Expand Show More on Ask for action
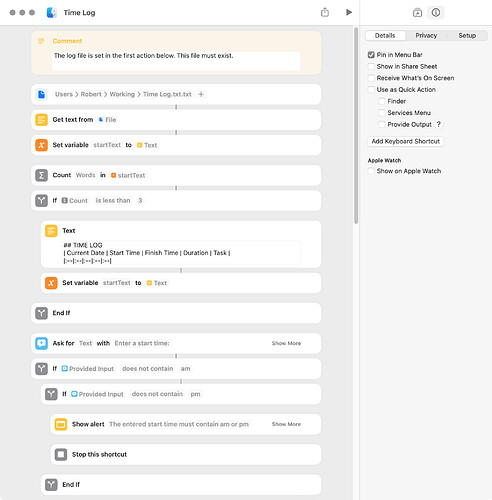 tap(286, 343)
